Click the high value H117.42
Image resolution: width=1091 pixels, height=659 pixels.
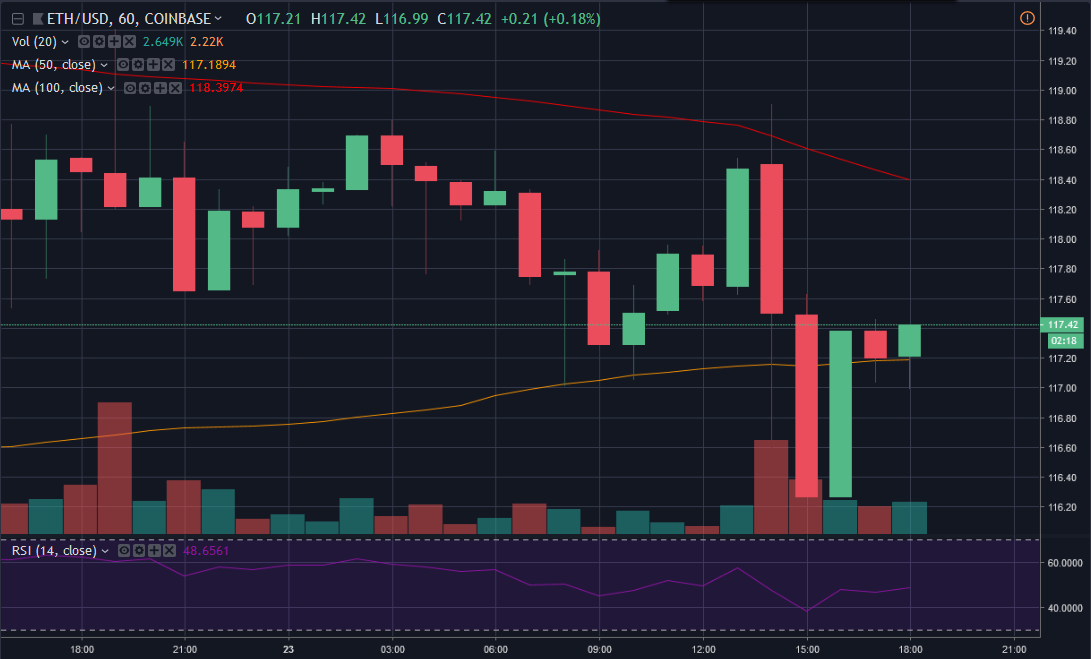pyautogui.click(x=338, y=19)
